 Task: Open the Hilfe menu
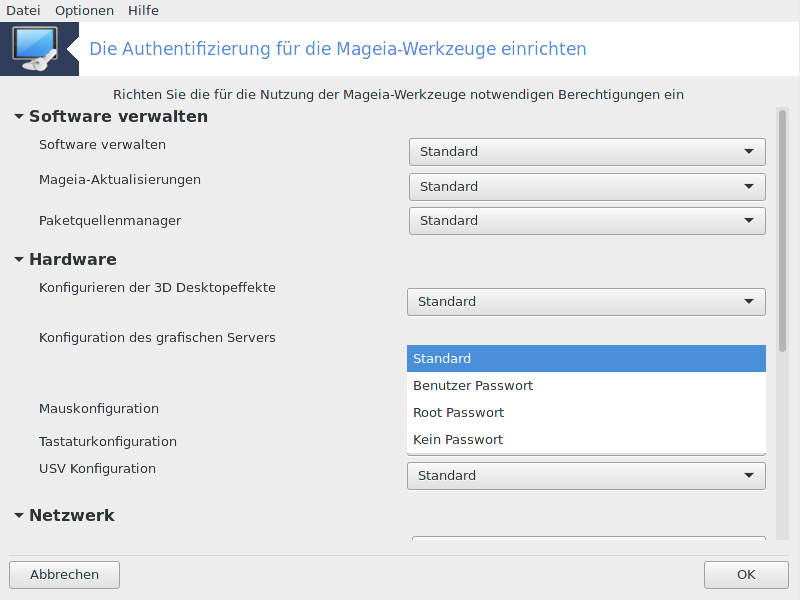point(143,10)
